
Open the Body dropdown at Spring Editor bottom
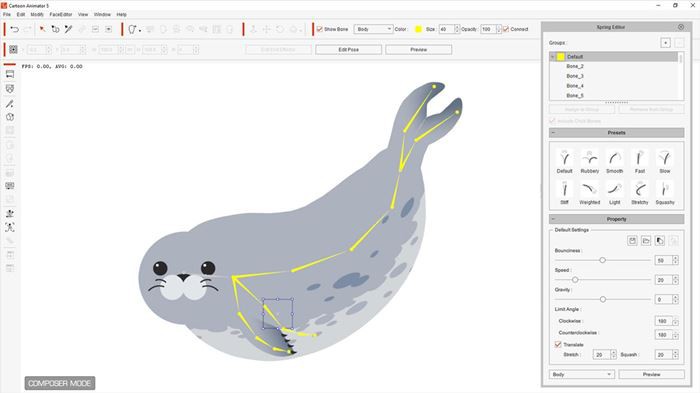tap(581, 374)
